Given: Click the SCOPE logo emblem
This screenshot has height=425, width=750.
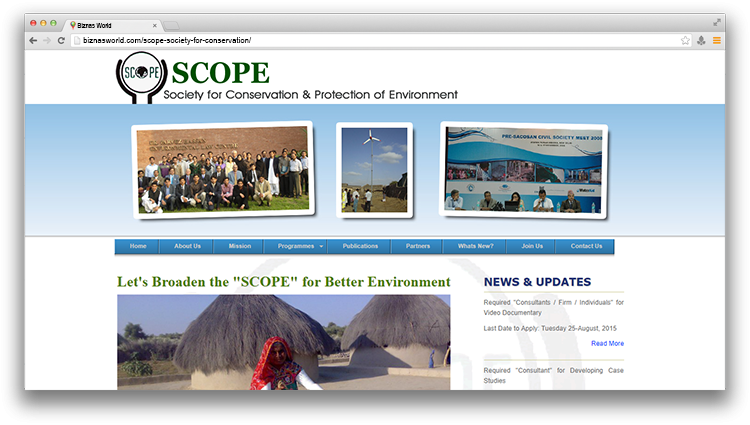Looking at the screenshot, I should pyautogui.click(x=142, y=76).
